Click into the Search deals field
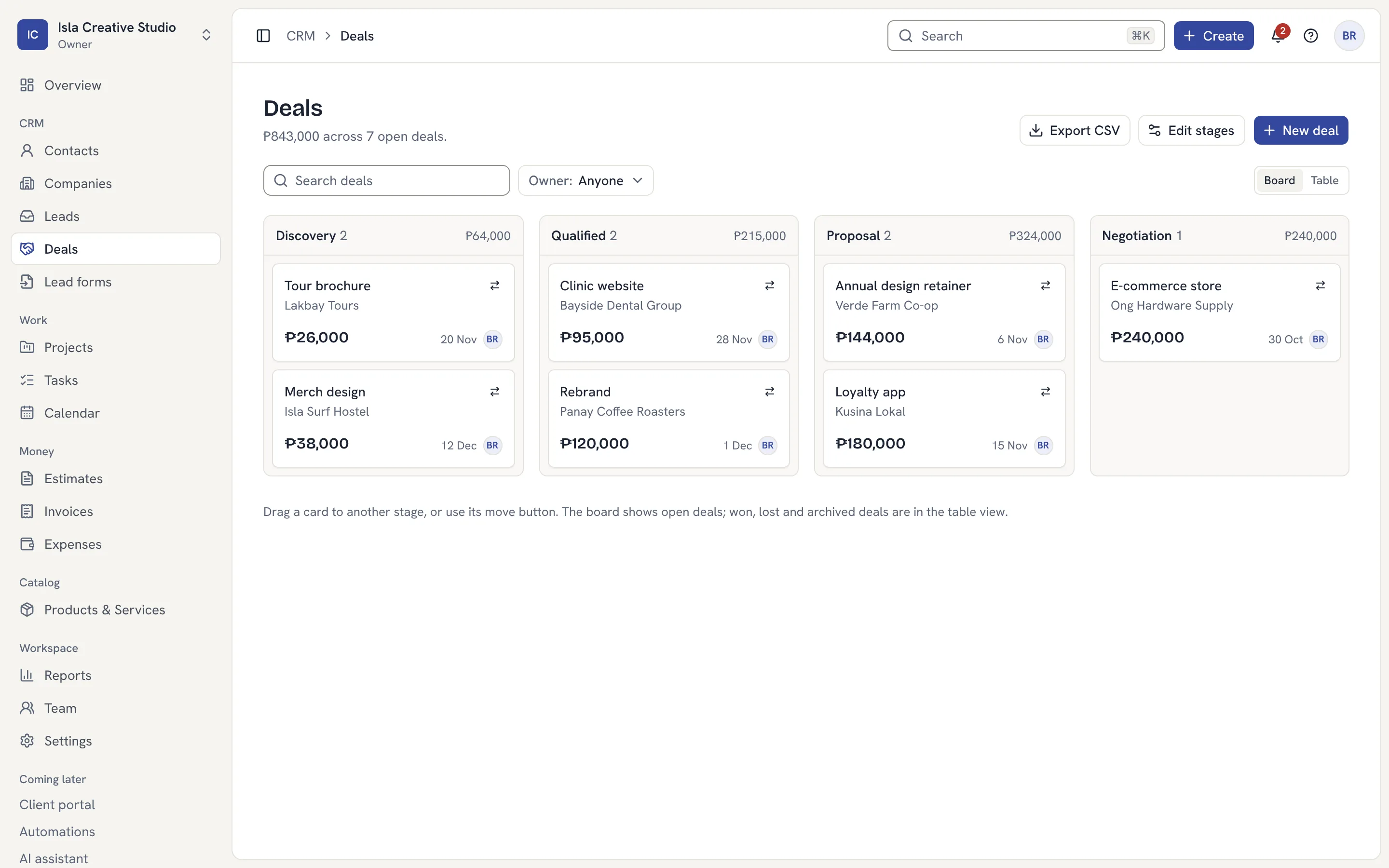The height and width of the screenshot is (868, 1389). (386, 181)
